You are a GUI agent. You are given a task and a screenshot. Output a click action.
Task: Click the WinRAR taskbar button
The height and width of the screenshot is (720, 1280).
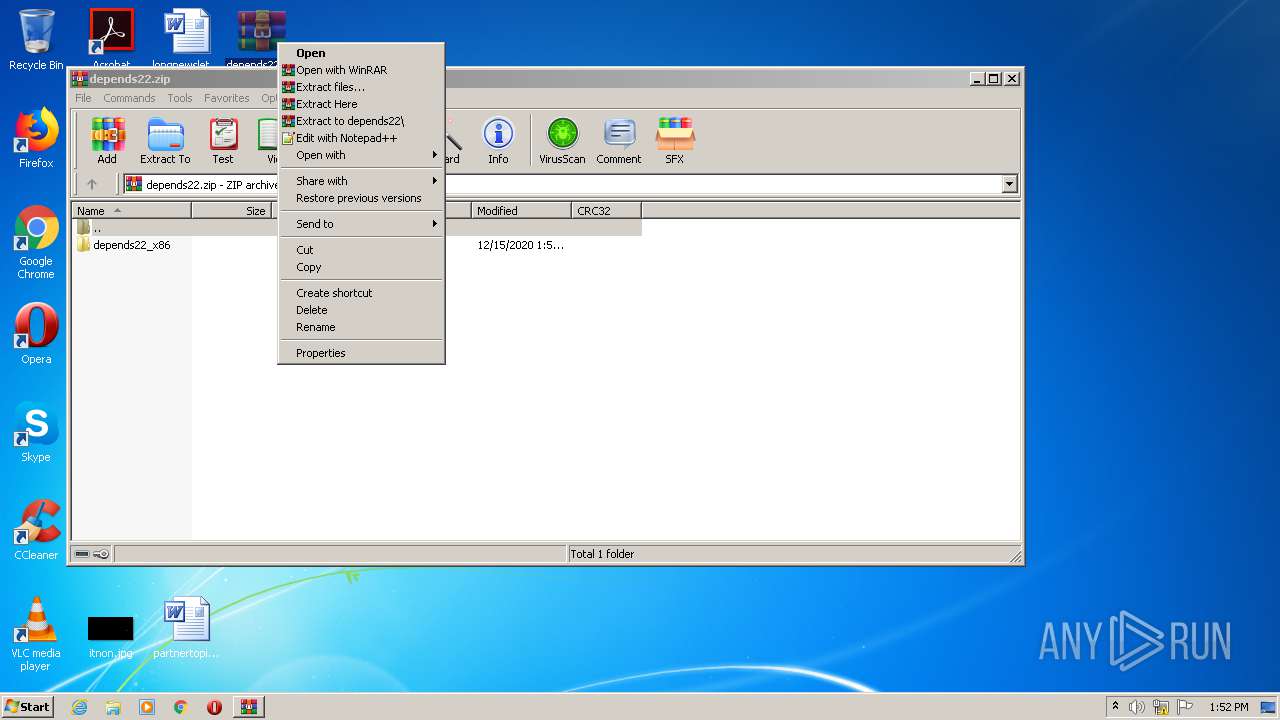[248, 707]
